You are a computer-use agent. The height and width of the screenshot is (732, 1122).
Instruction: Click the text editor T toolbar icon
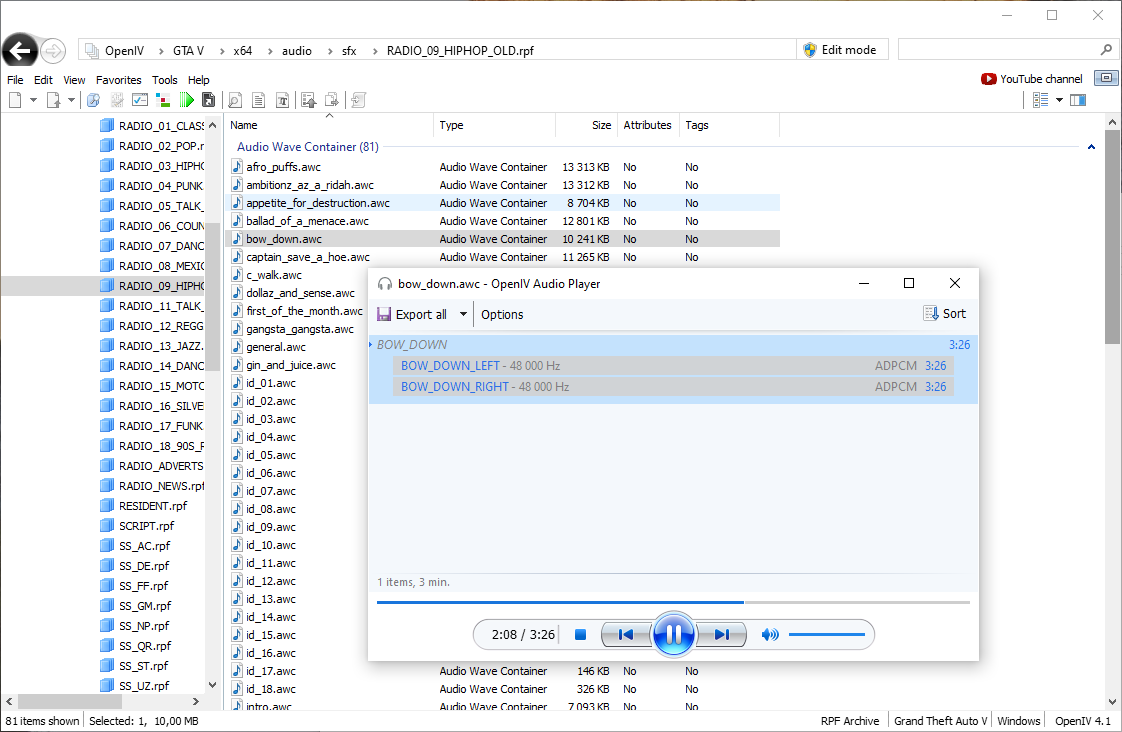283,100
